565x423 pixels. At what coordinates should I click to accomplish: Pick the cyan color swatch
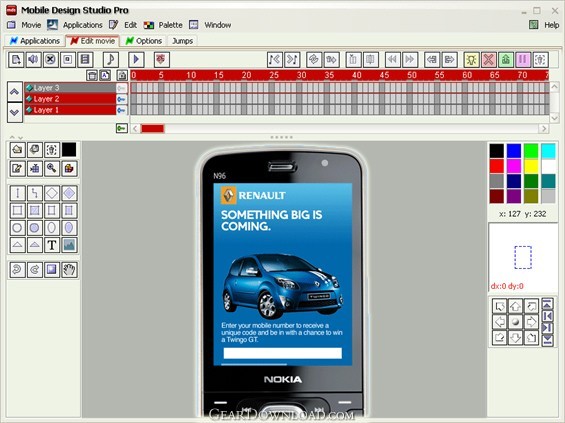coord(548,151)
